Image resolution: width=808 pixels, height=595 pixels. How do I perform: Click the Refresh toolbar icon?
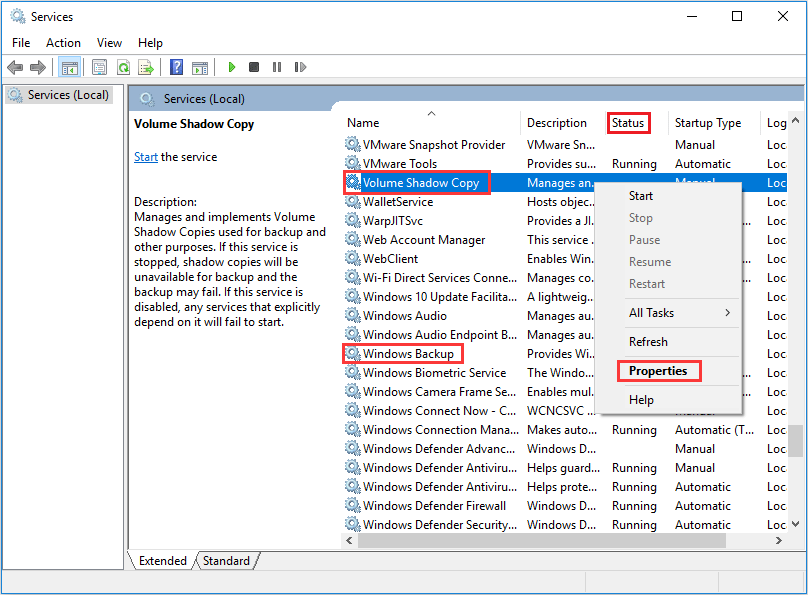pyautogui.click(x=123, y=67)
